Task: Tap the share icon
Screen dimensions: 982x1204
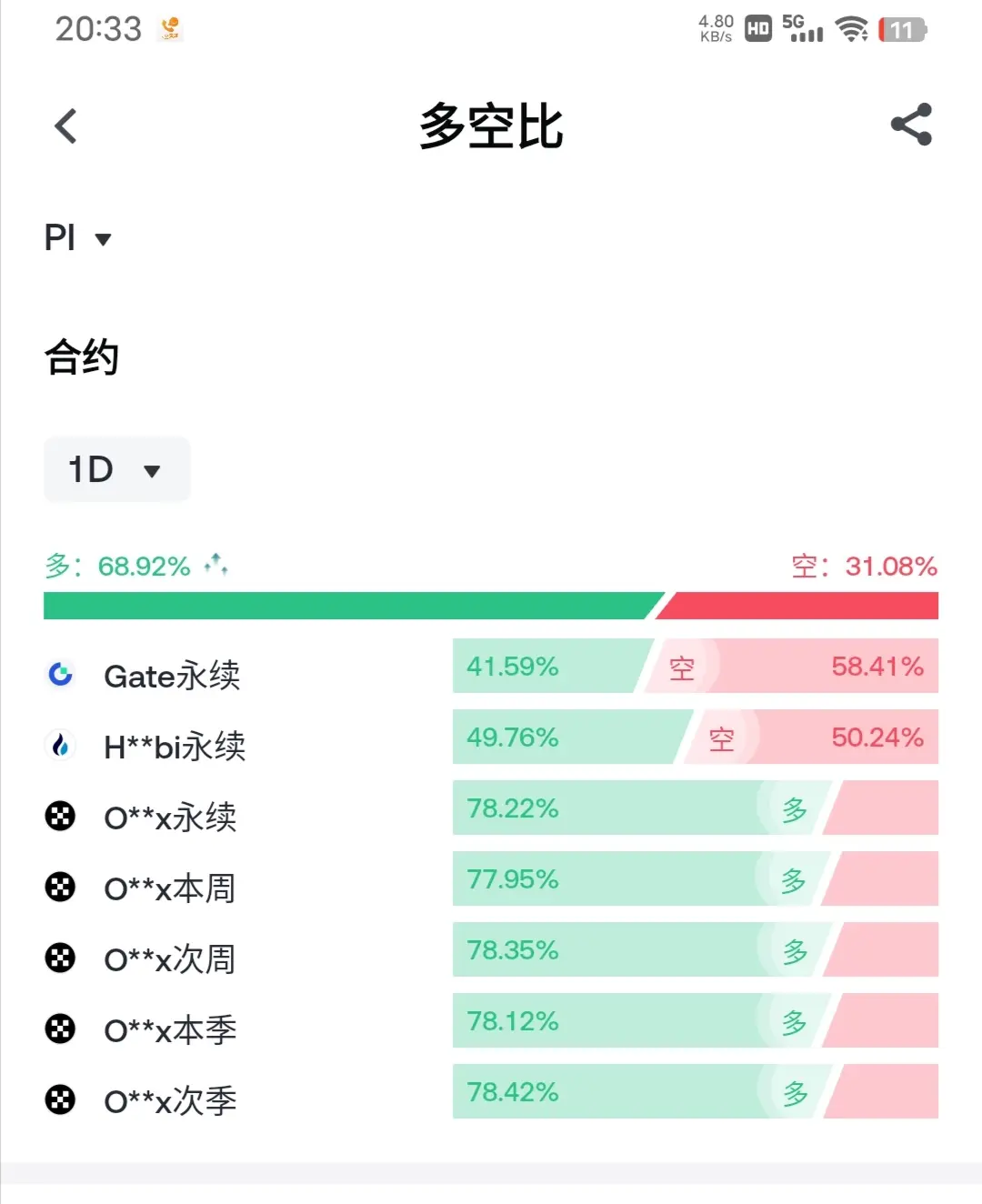Action: (911, 125)
